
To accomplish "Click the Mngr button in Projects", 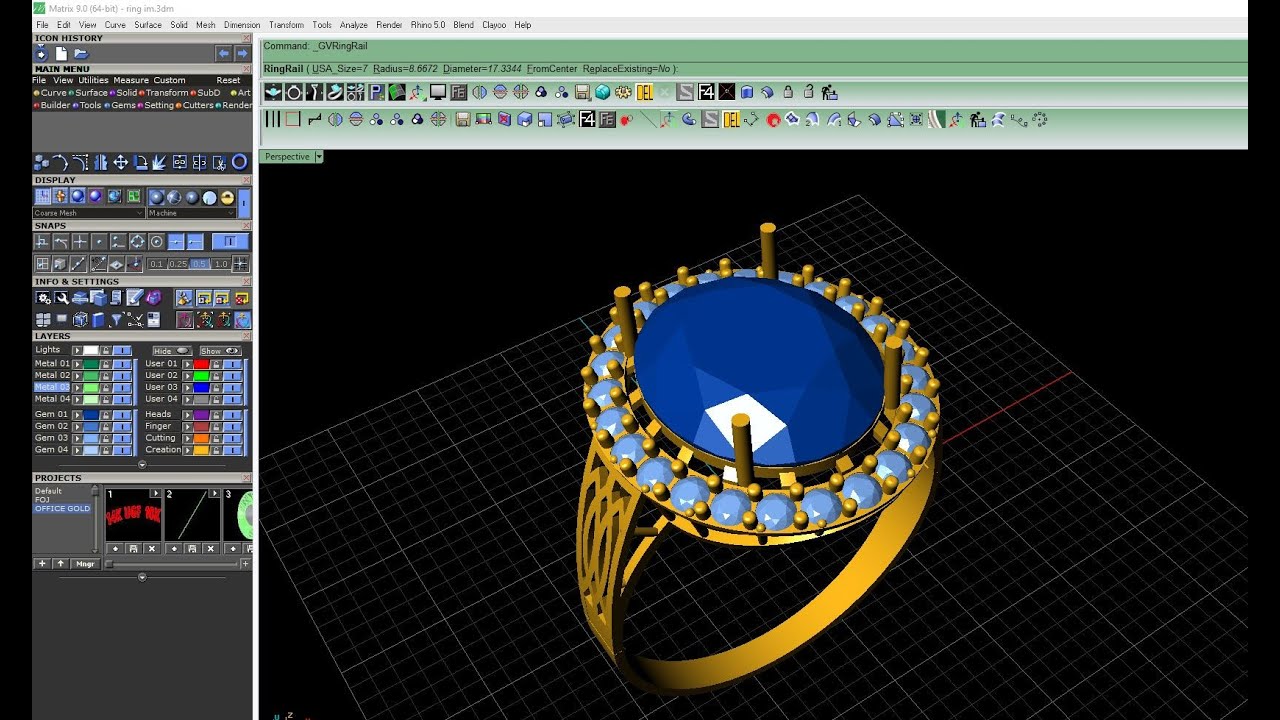I will (x=85, y=564).
